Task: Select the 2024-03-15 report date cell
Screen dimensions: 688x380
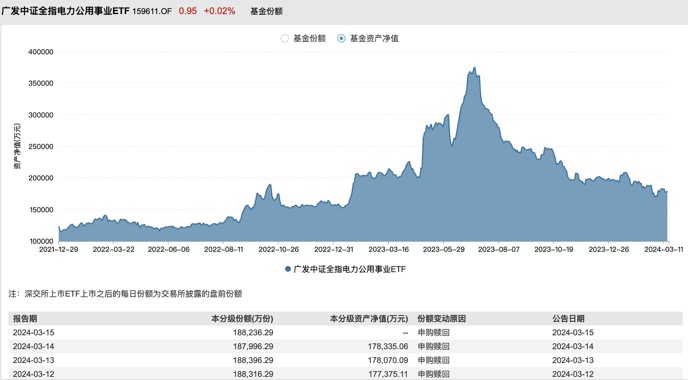Action: 33,333
